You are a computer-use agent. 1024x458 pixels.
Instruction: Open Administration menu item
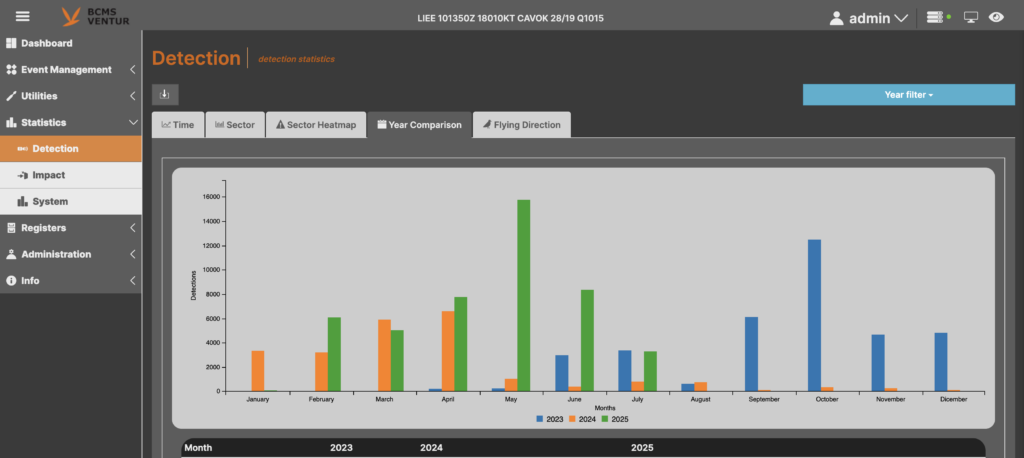[x=71, y=254]
